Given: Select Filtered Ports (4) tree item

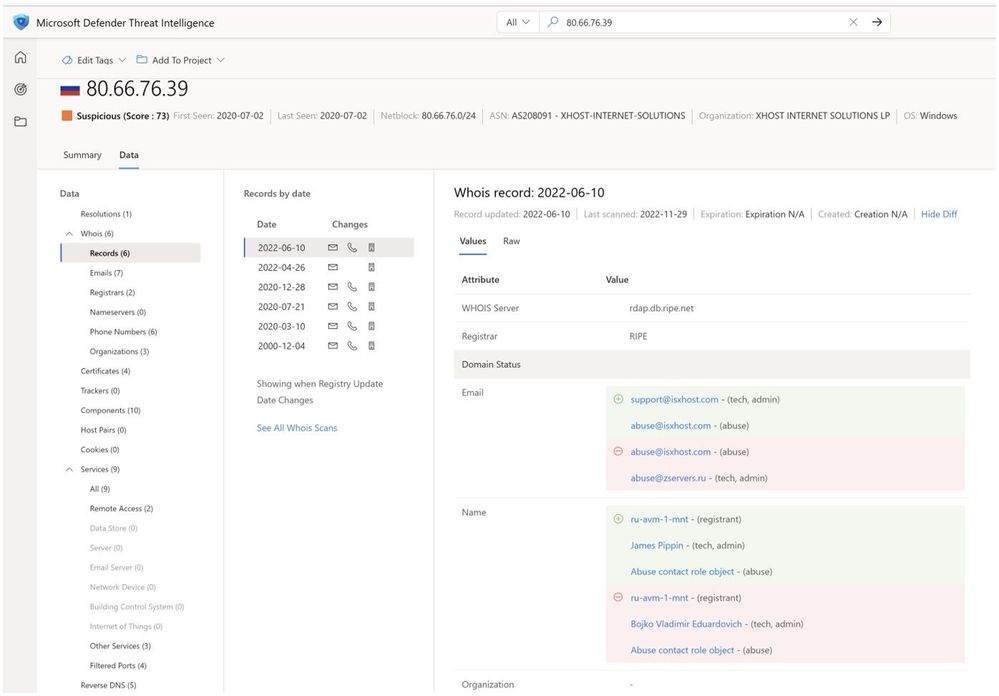Looking at the screenshot, I should coord(118,665).
